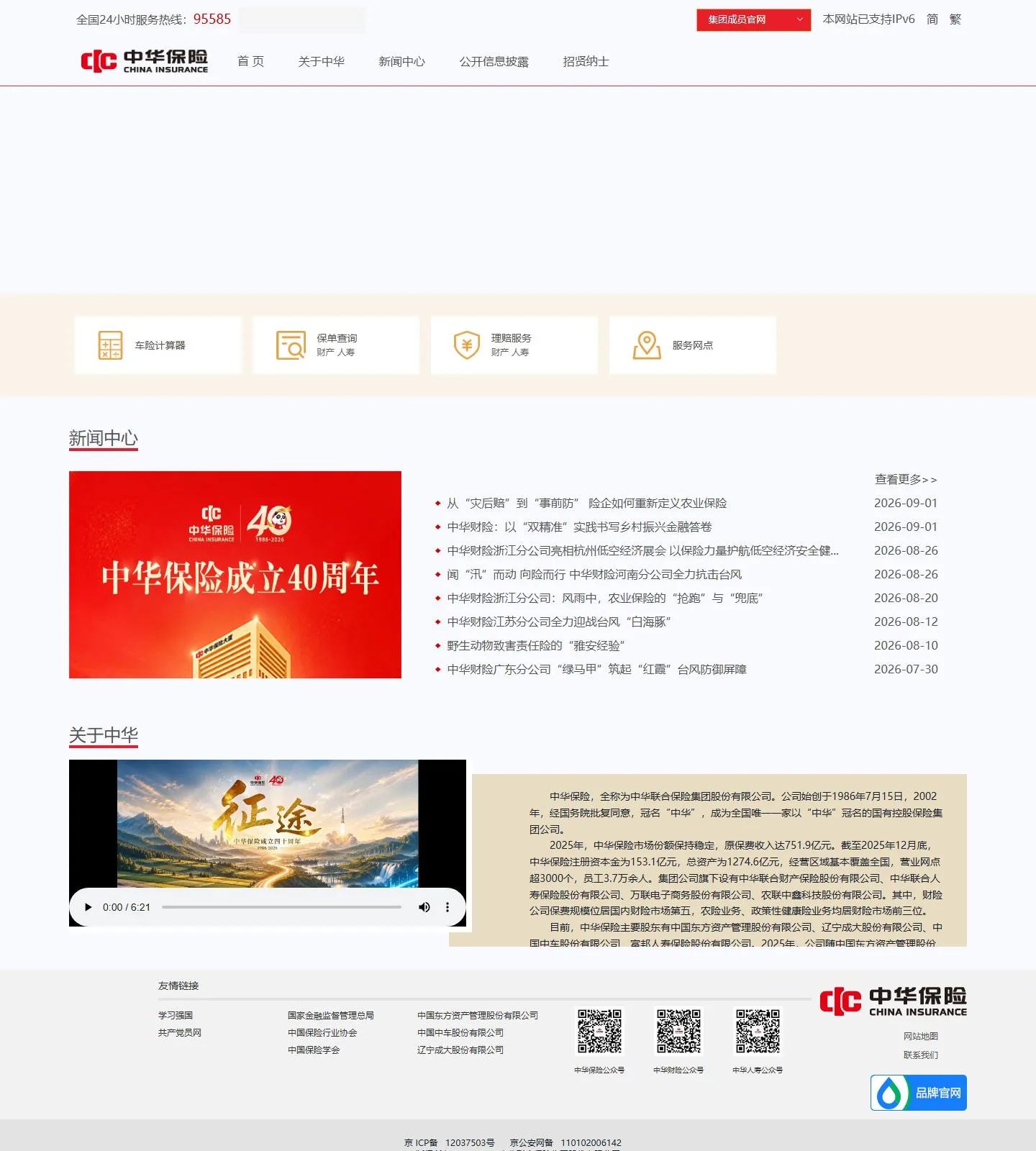Image resolution: width=1036 pixels, height=1151 pixels.
Task: Open 首页 menu item
Action: [250, 62]
